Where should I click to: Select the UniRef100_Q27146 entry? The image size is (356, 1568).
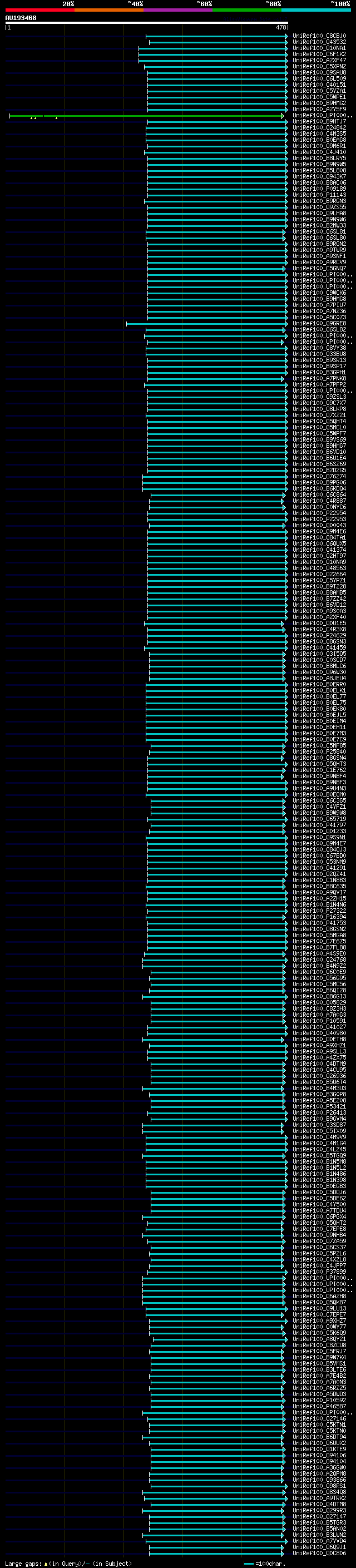(319, 1418)
